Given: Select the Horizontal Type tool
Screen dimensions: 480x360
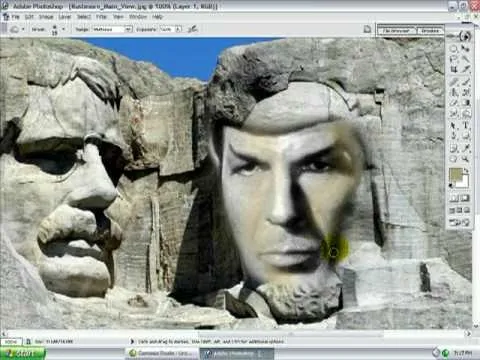Looking at the screenshot, I should point(466,125).
